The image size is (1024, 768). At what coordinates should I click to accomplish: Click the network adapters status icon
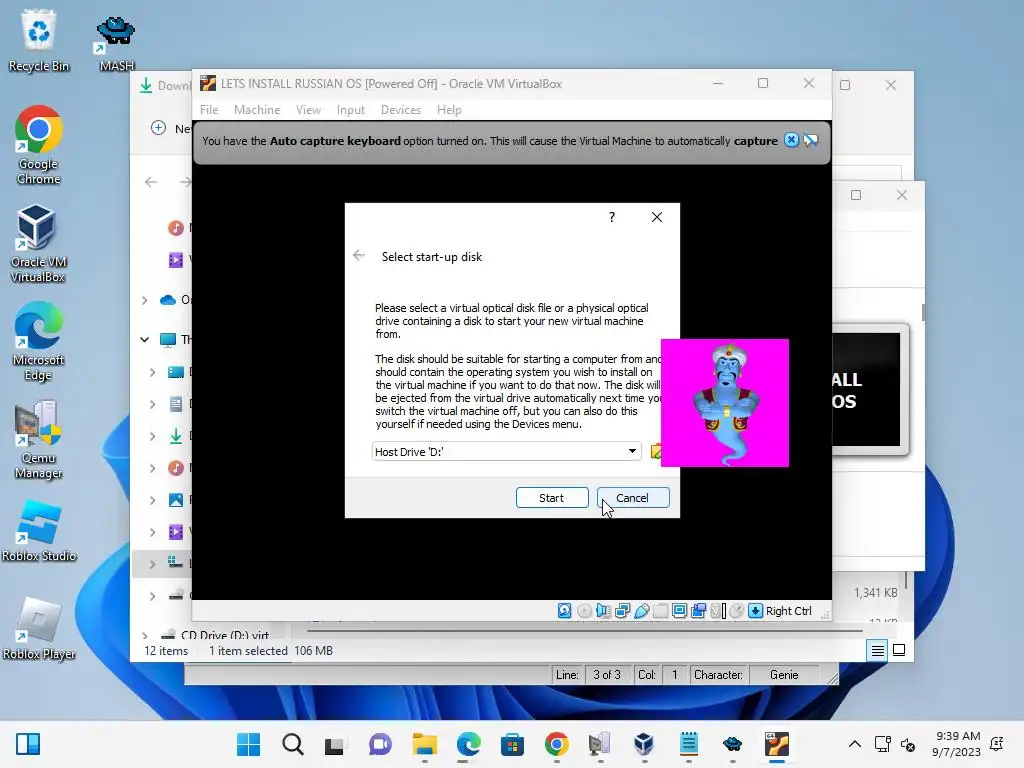622,611
